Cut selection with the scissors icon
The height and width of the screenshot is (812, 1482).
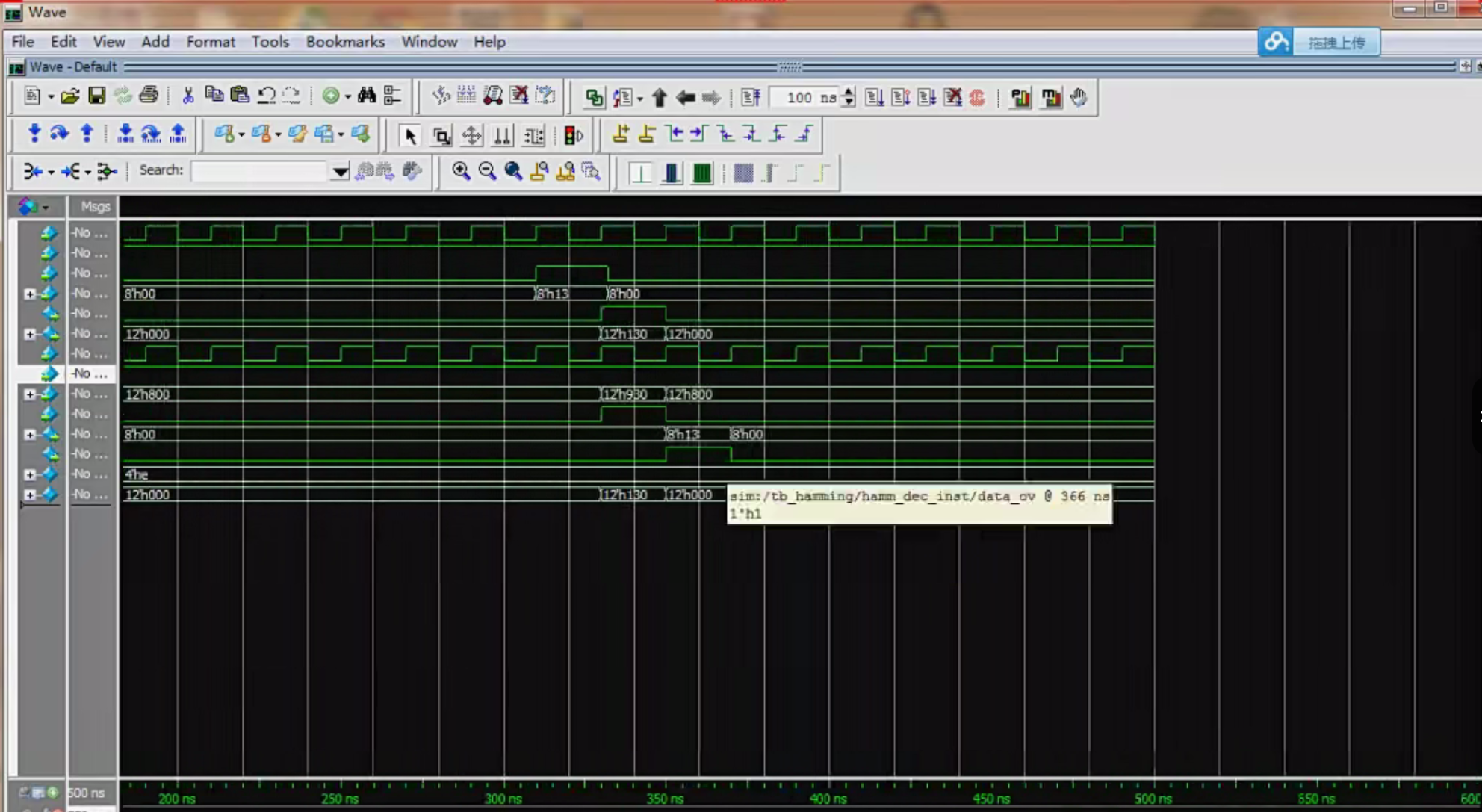(188, 96)
